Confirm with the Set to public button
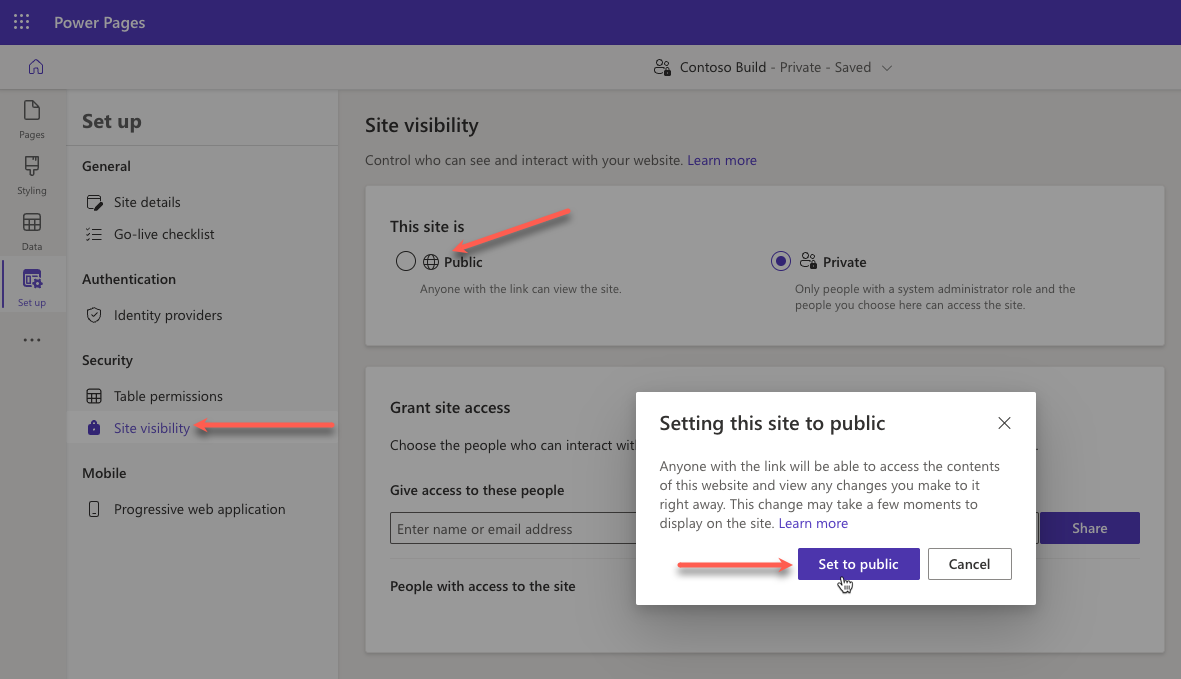 (858, 563)
